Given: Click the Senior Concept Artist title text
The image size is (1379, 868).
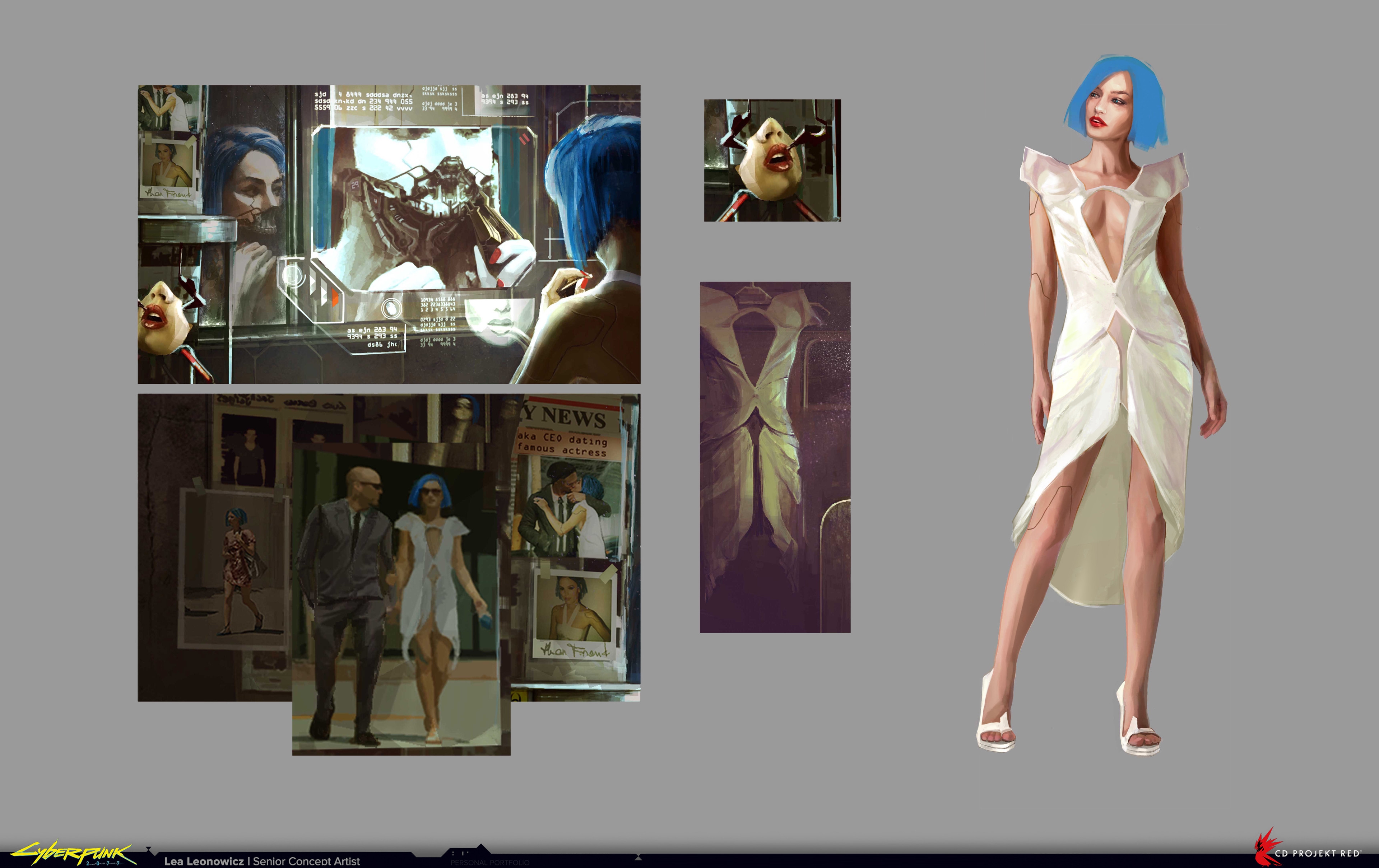Looking at the screenshot, I should click(306, 861).
